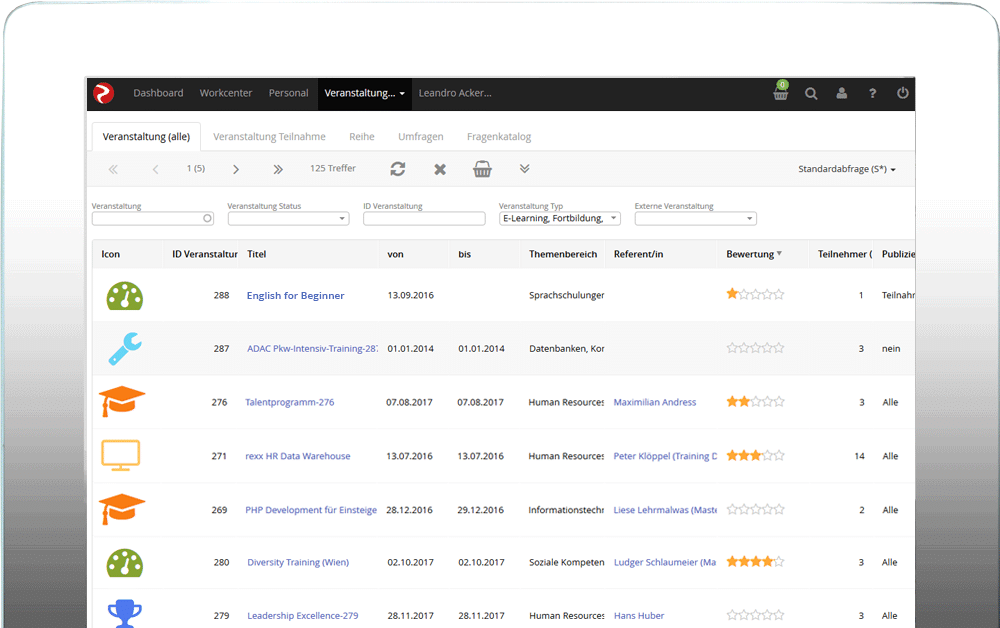Image resolution: width=1000 pixels, height=628 pixels.
Task: Focus the Veranstaltung filter field
Action: tap(152, 218)
